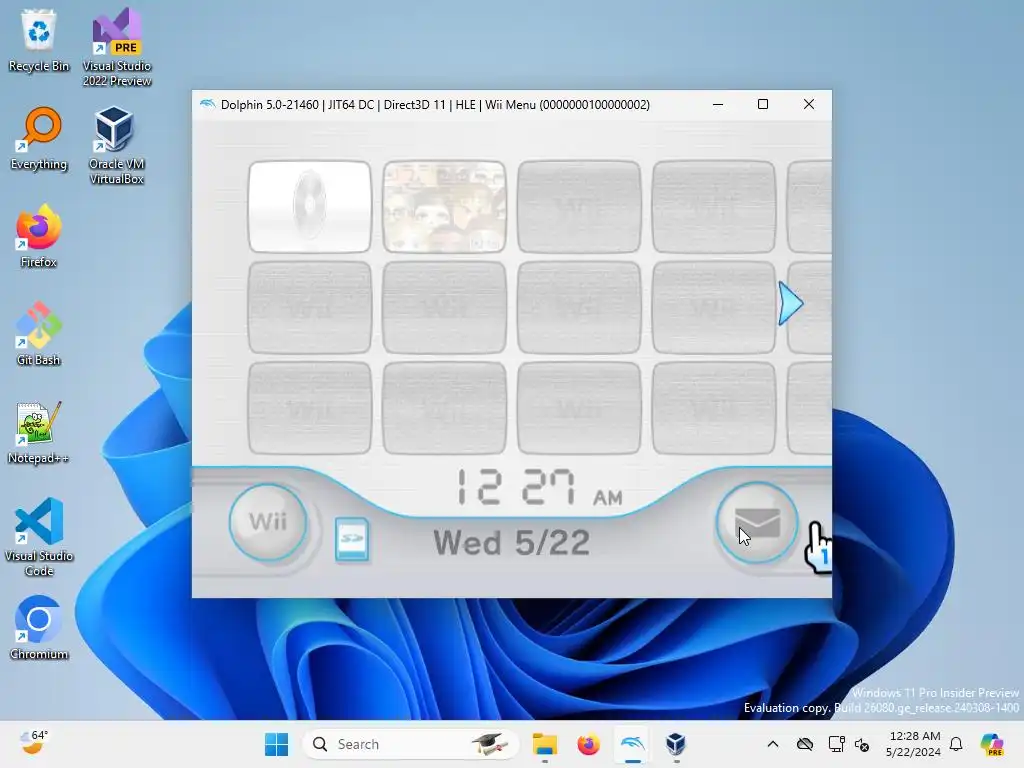Select Dolphin emulator taskbar icon

point(632,744)
